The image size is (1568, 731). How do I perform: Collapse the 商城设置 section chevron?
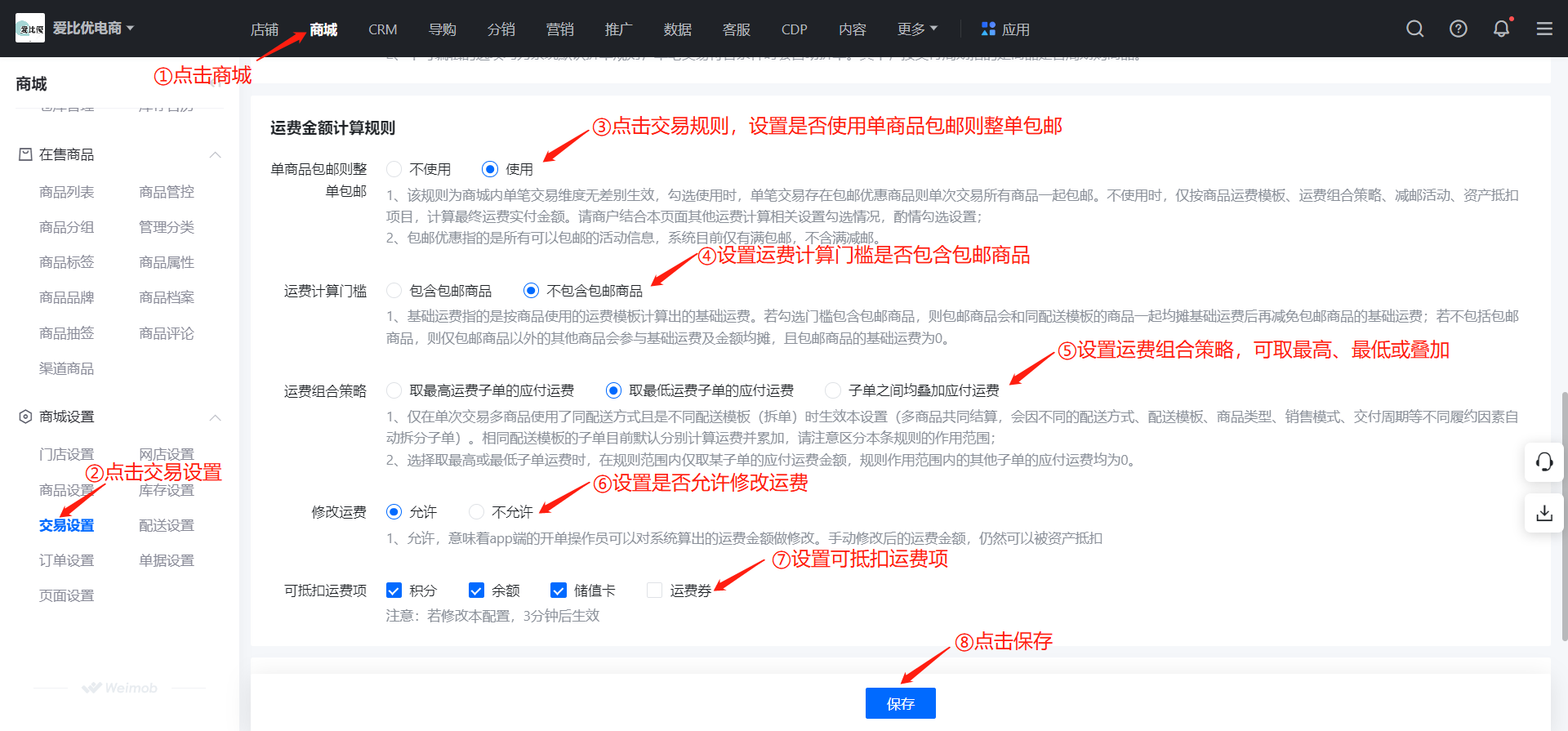[216, 417]
